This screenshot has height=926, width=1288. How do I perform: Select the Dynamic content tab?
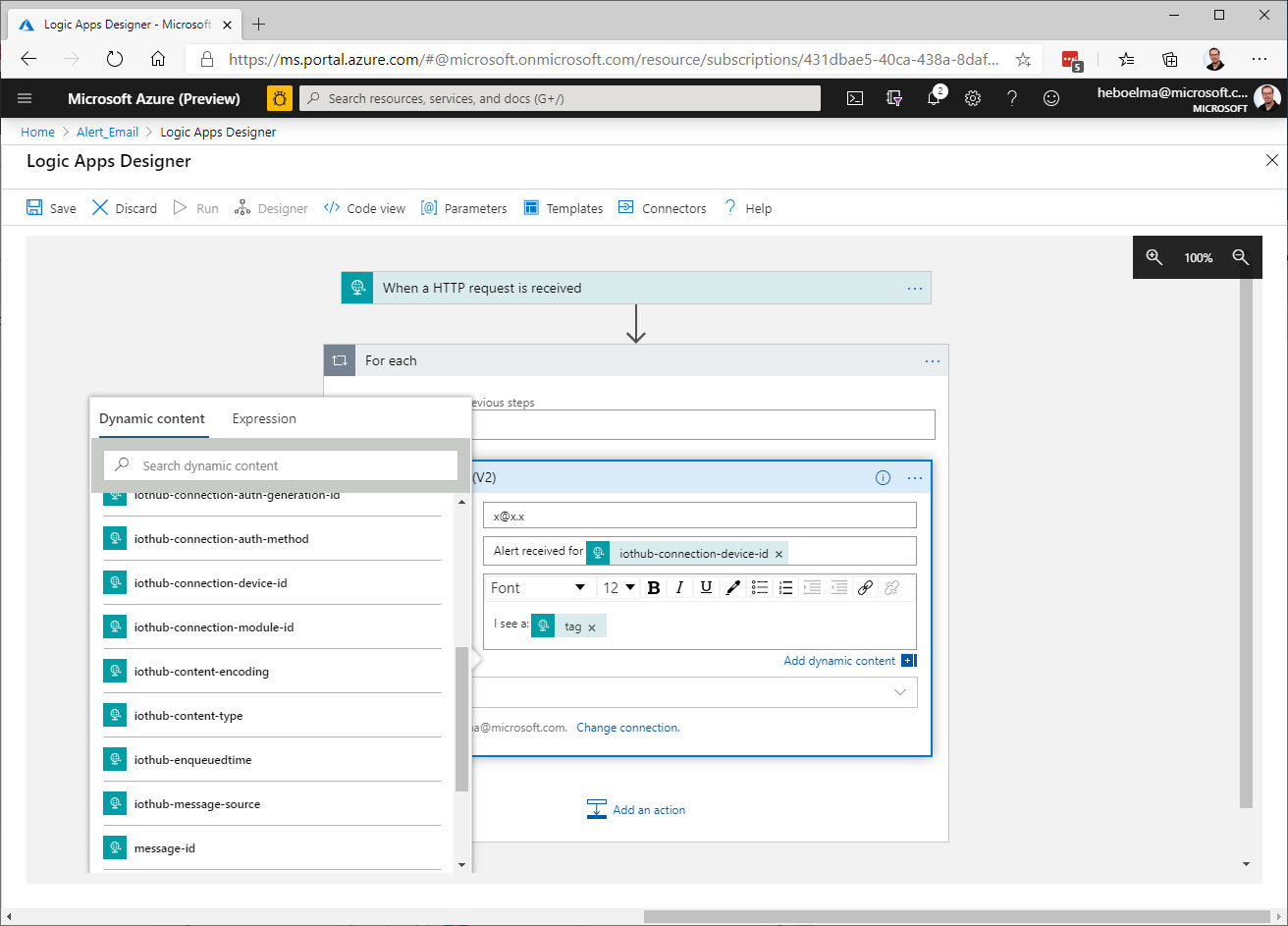pos(152,418)
